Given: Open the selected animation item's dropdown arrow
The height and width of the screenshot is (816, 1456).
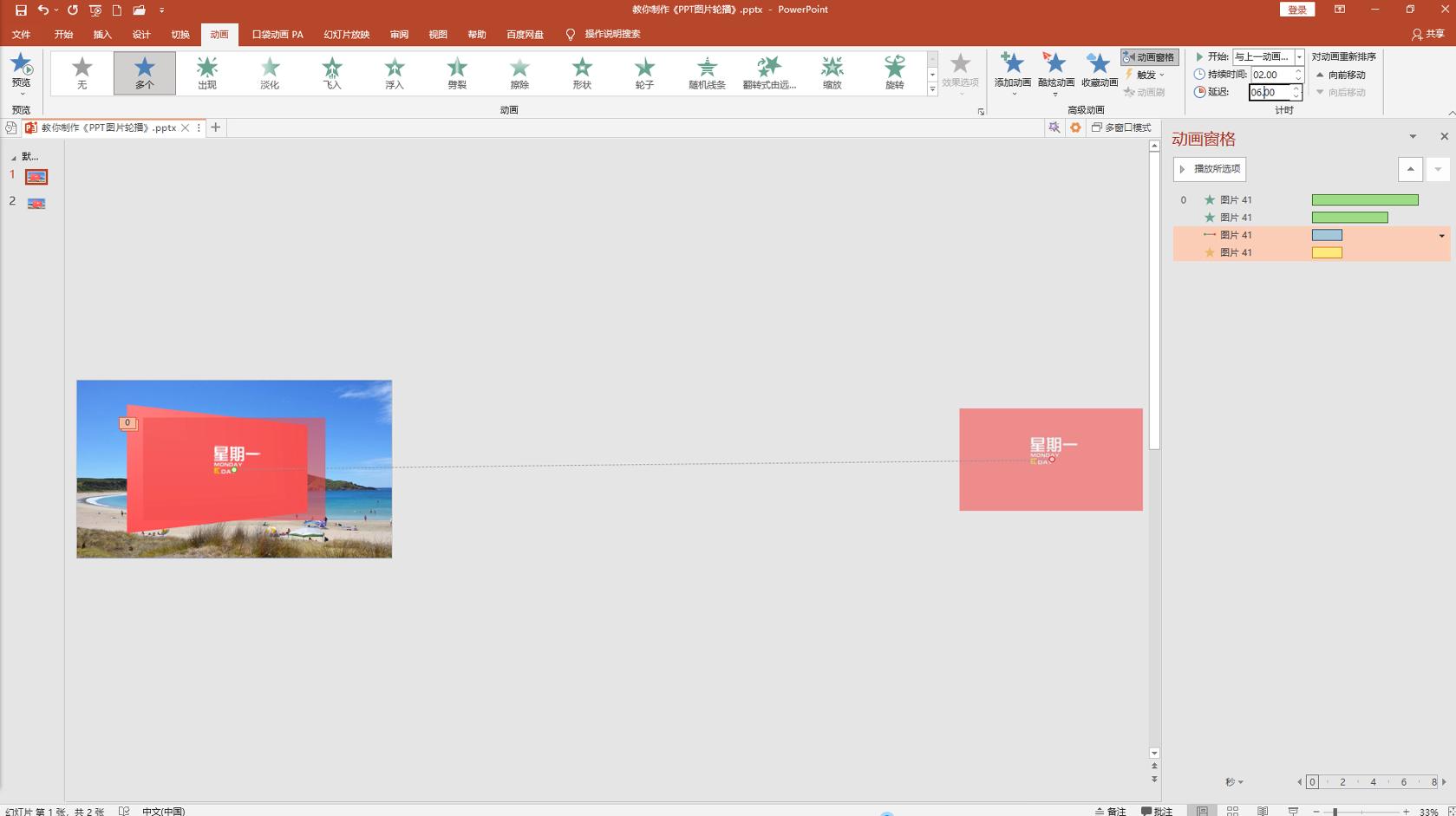Looking at the screenshot, I should pos(1442,236).
